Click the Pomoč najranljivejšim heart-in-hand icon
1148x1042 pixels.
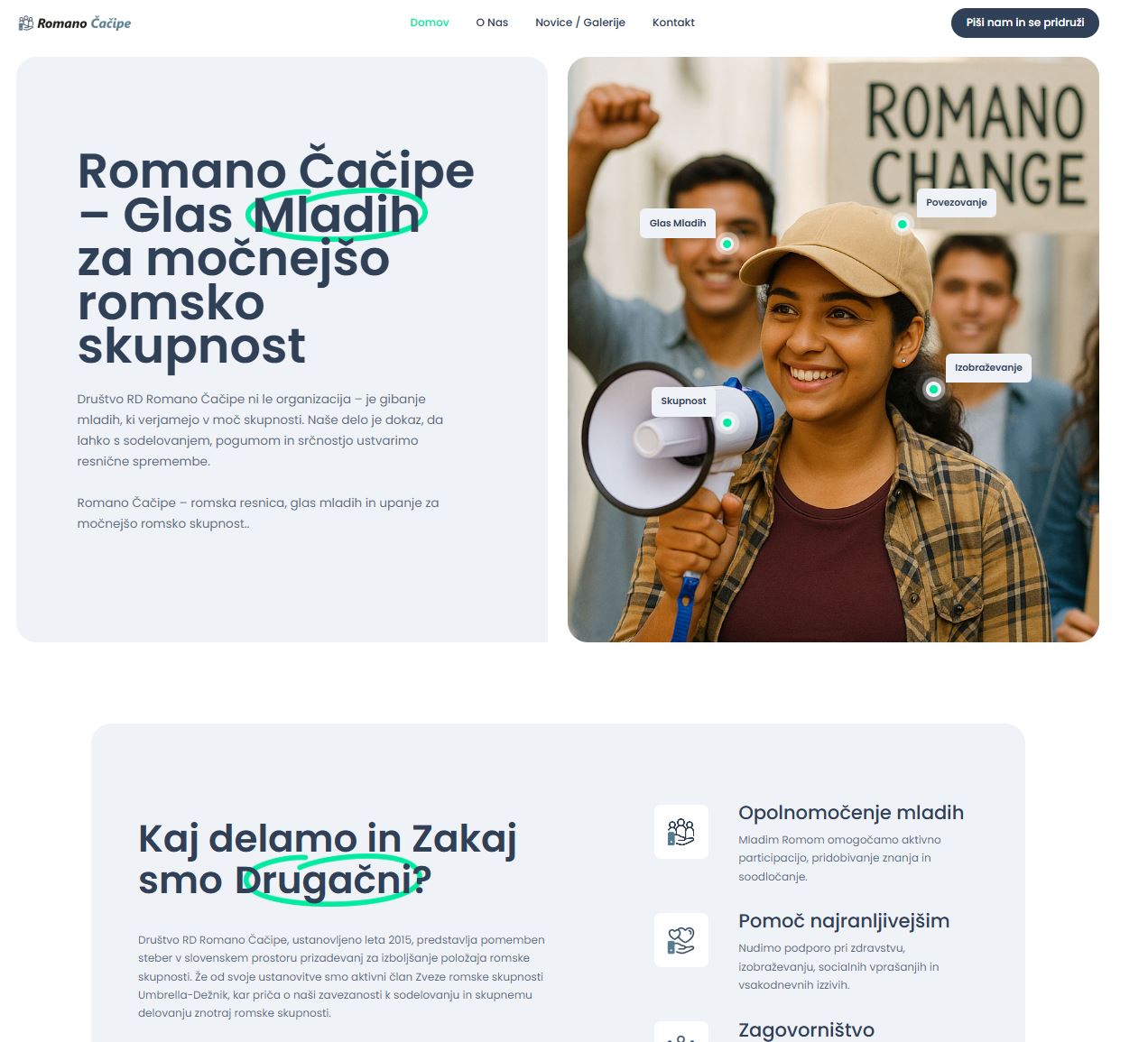tap(680, 940)
